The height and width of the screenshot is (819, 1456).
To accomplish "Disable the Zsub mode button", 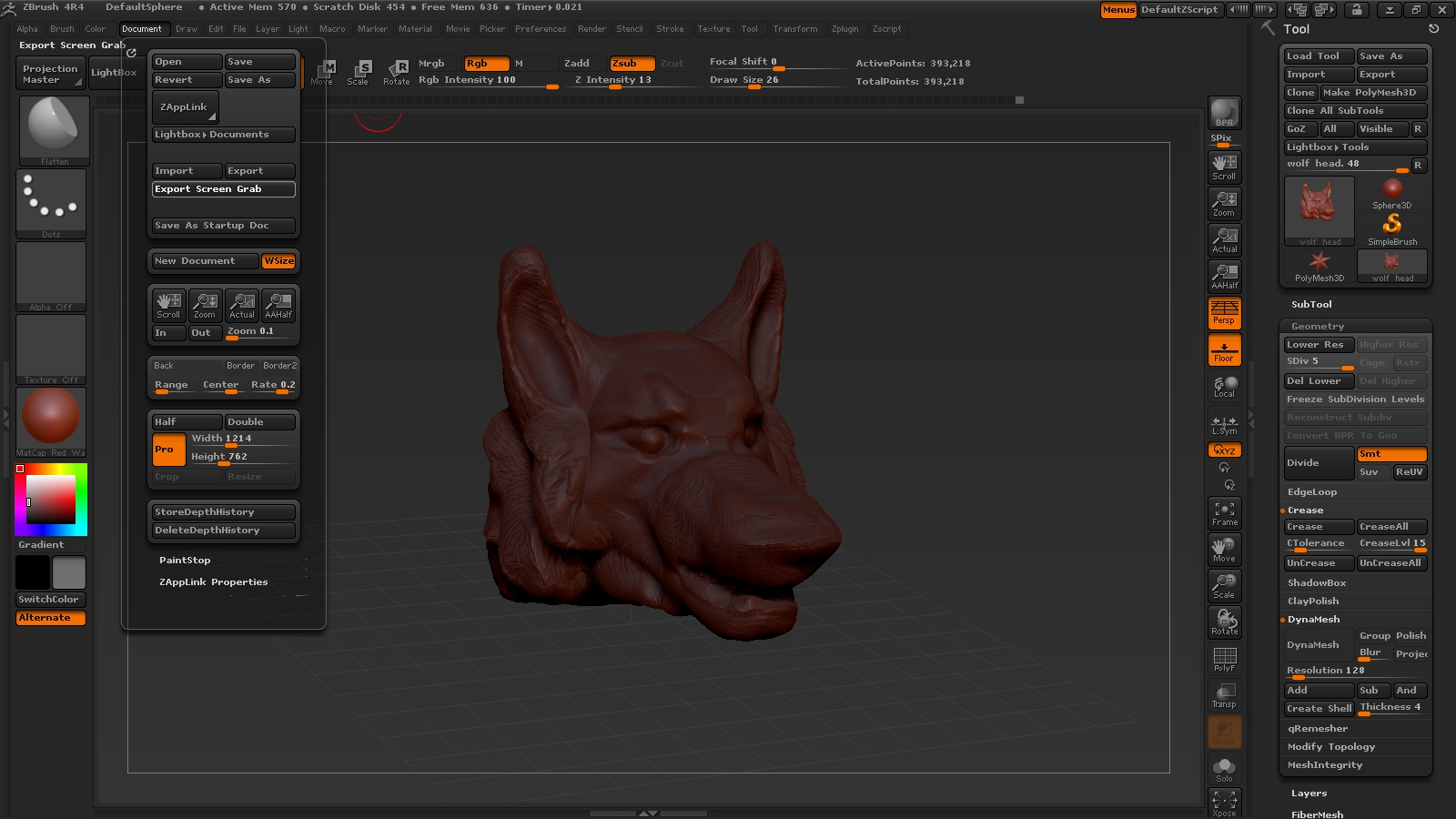I will point(632,64).
